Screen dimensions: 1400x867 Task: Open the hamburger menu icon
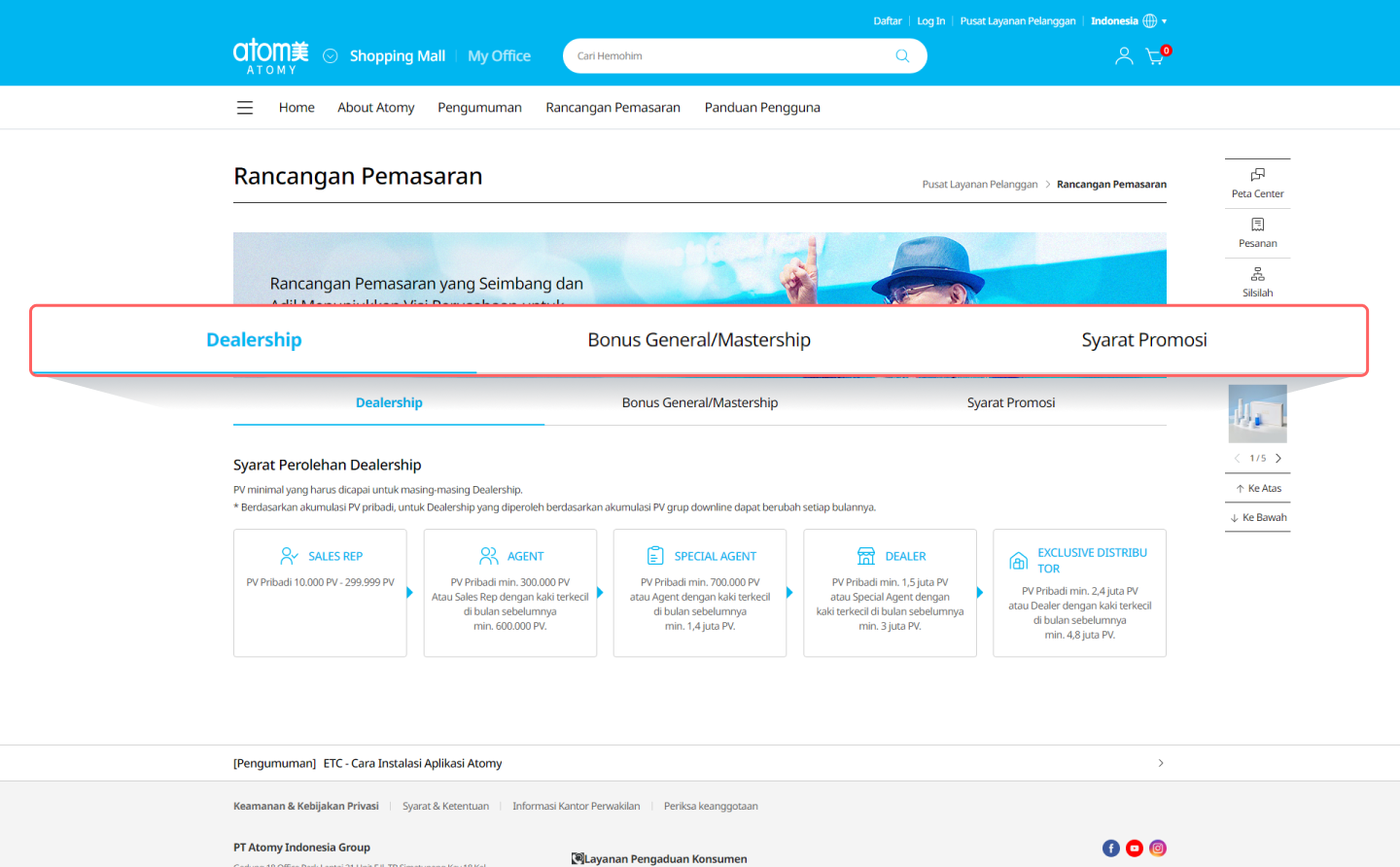(x=245, y=108)
